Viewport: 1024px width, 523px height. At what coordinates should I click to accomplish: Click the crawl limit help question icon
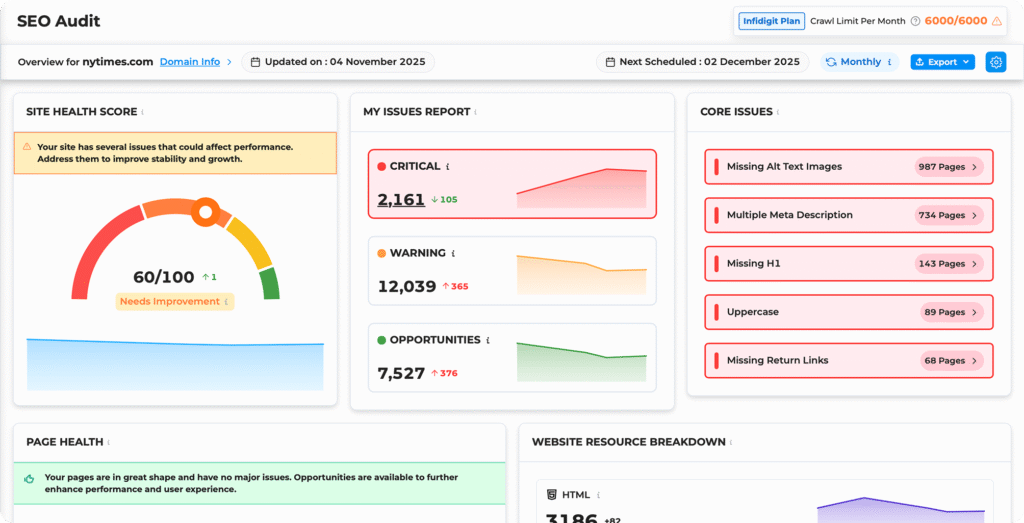[x=915, y=21]
